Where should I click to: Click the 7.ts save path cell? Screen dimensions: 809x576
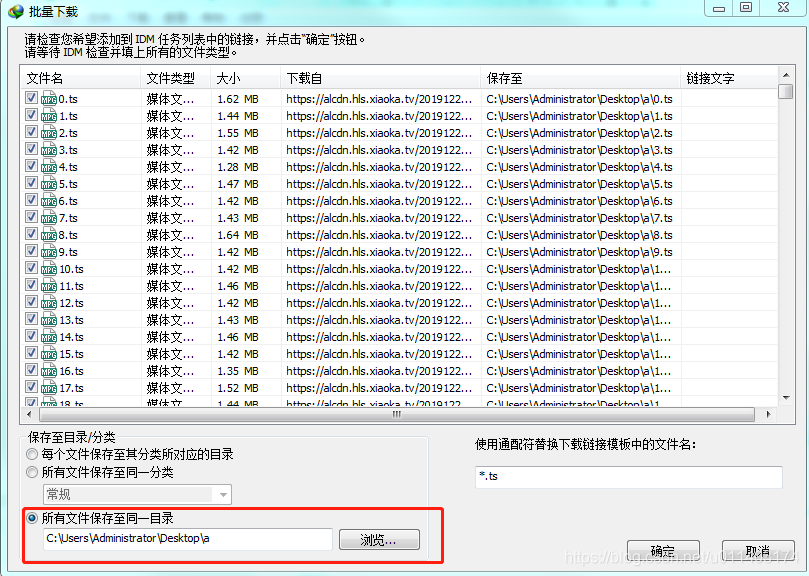coord(579,218)
